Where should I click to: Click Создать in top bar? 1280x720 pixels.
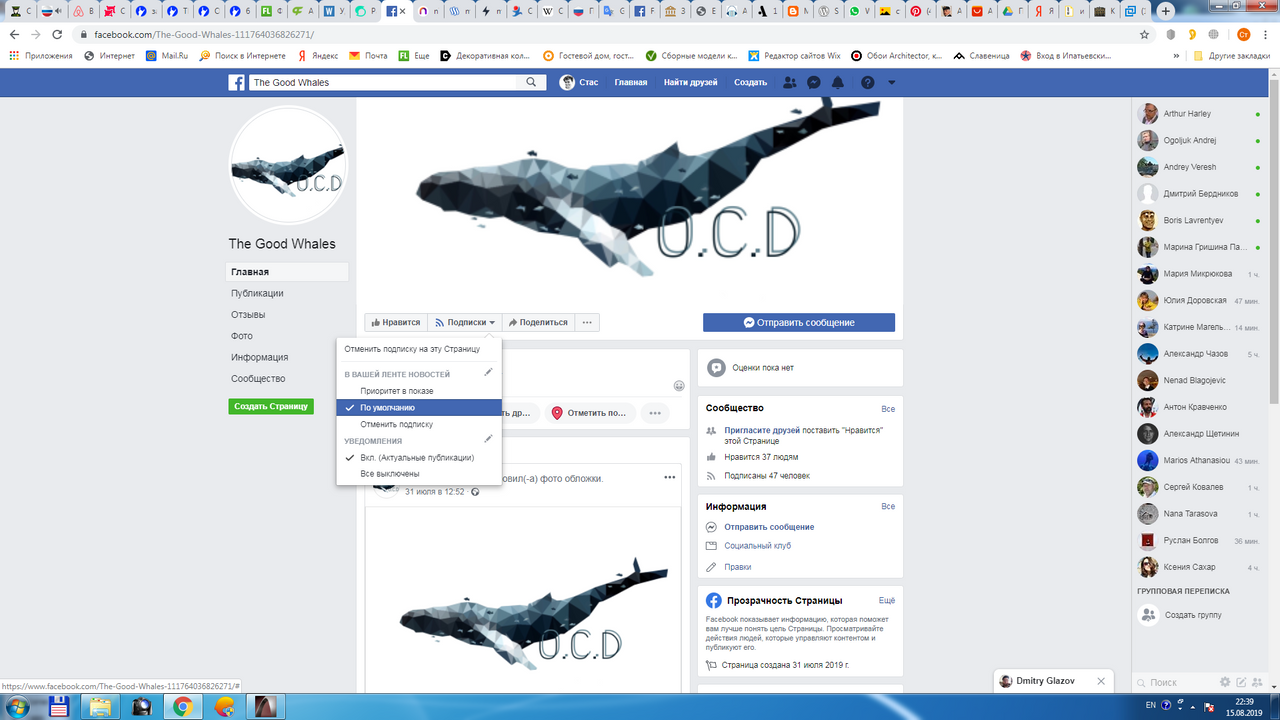click(x=750, y=83)
